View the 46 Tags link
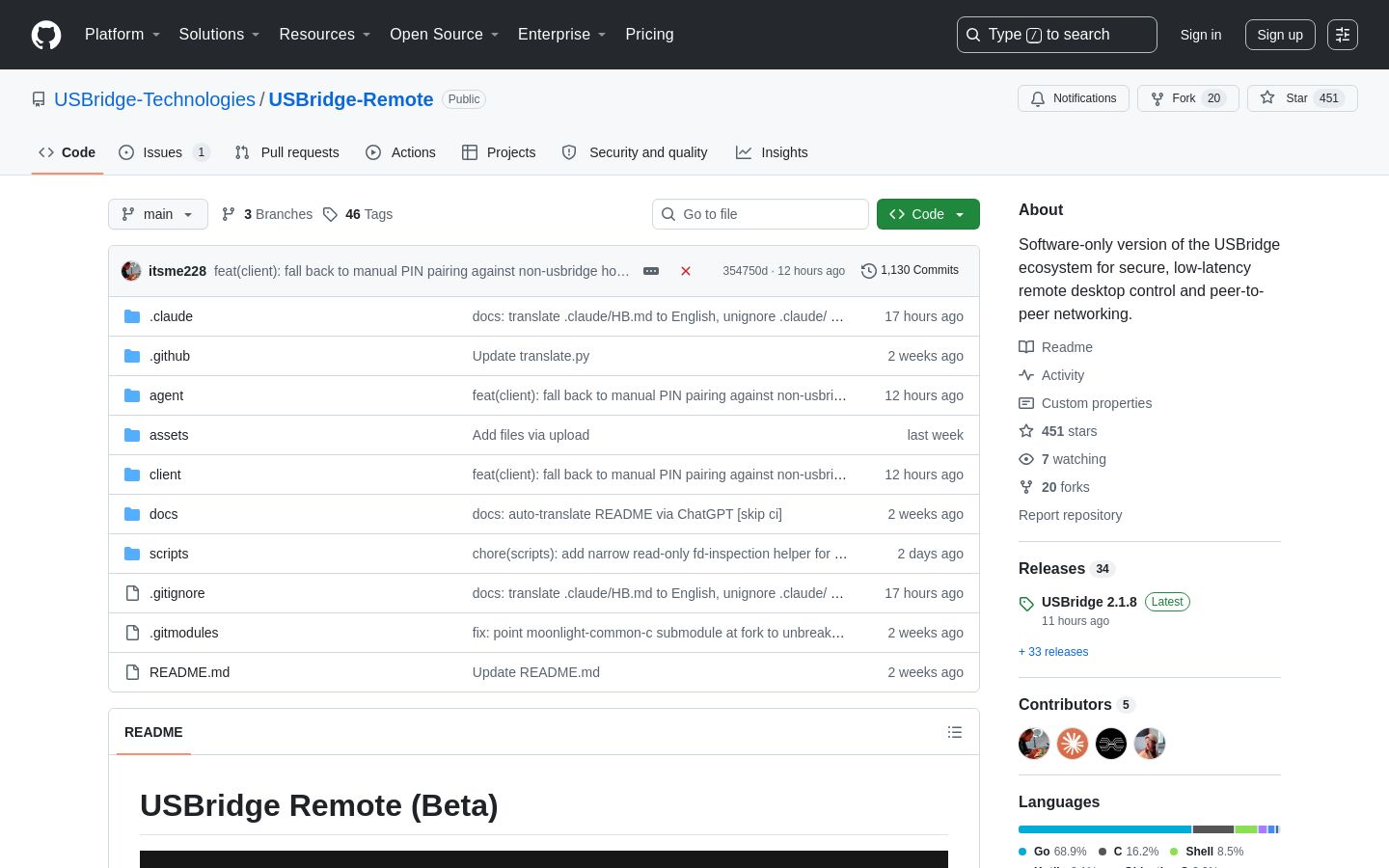Viewport: 1389px width, 868px height. (x=358, y=214)
